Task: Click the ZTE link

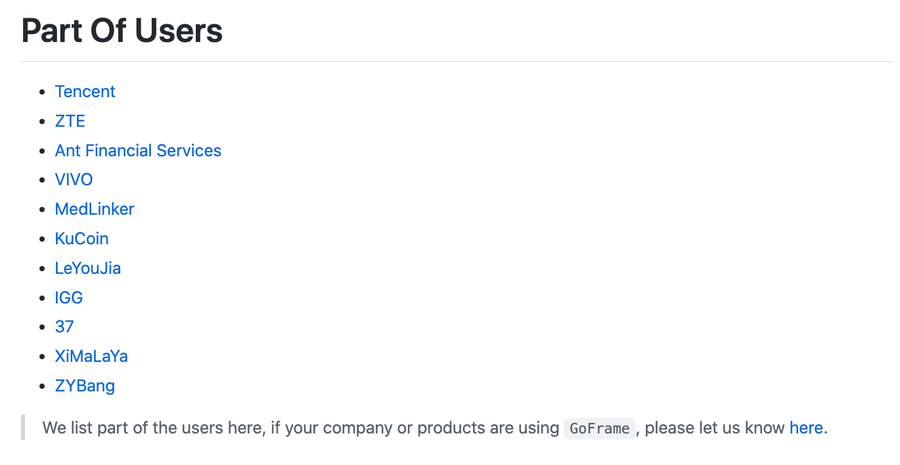Action: tap(70, 121)
